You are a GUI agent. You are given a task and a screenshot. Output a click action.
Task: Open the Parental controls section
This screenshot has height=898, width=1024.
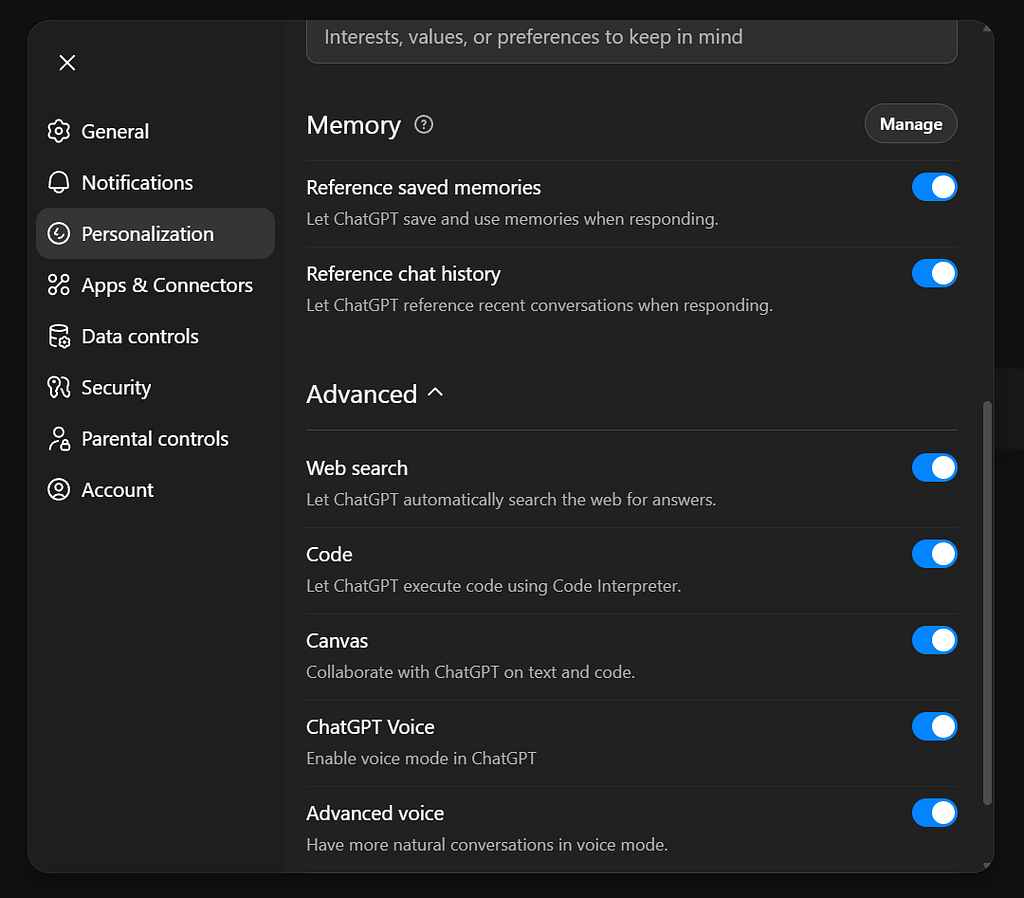[155, 438]
